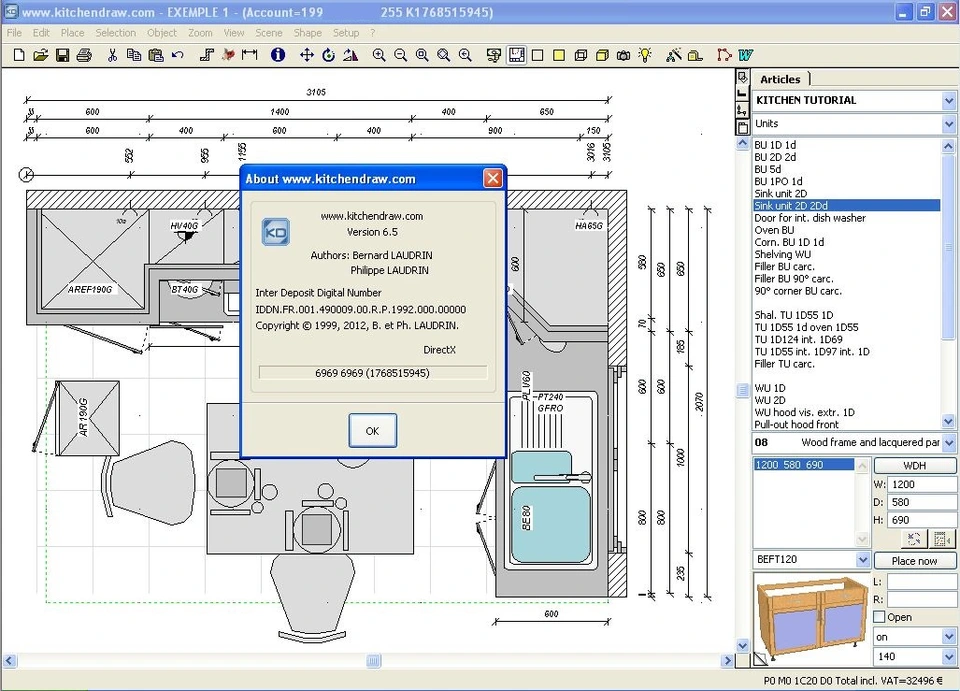The width and height of the screenshot is (960, 691).
Task: Select the Move four-arrow tool
Action: 306,55
